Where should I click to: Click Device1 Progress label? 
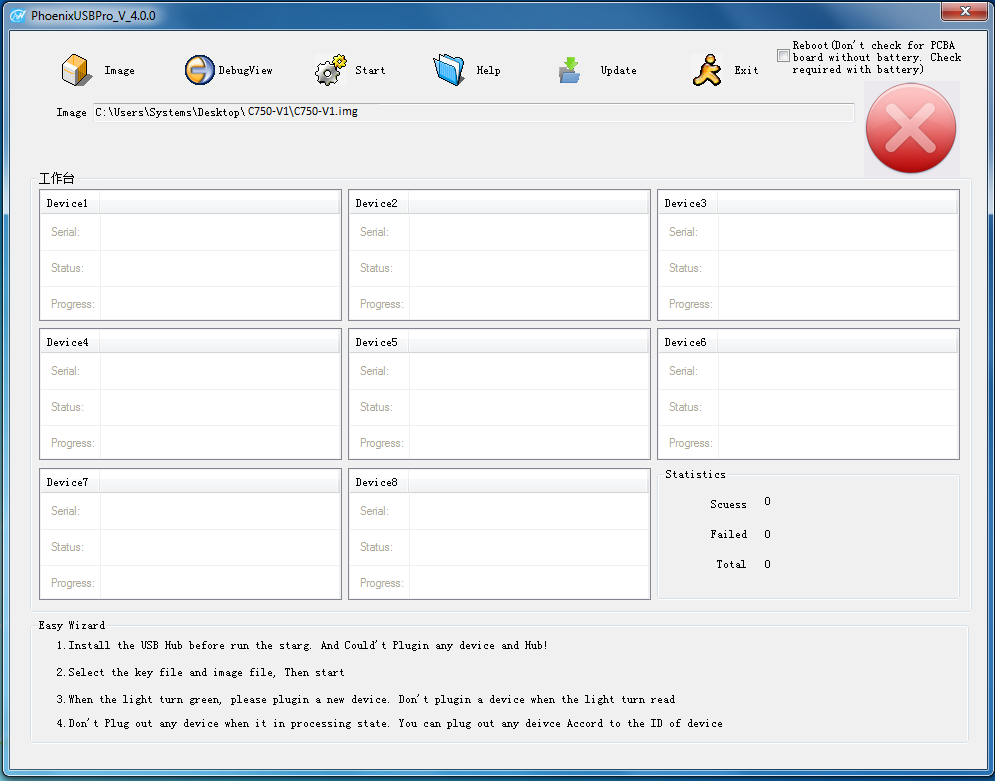click(x=72, y=305)
